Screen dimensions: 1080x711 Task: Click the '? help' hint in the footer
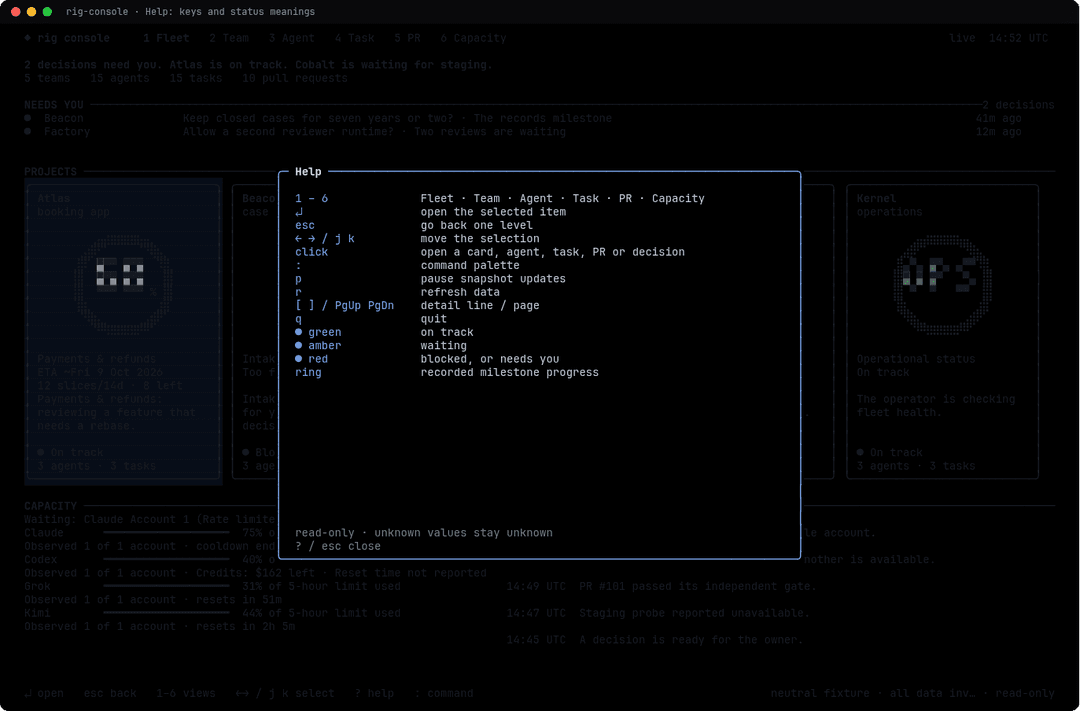pyautogui.click(x=374, y=694)
